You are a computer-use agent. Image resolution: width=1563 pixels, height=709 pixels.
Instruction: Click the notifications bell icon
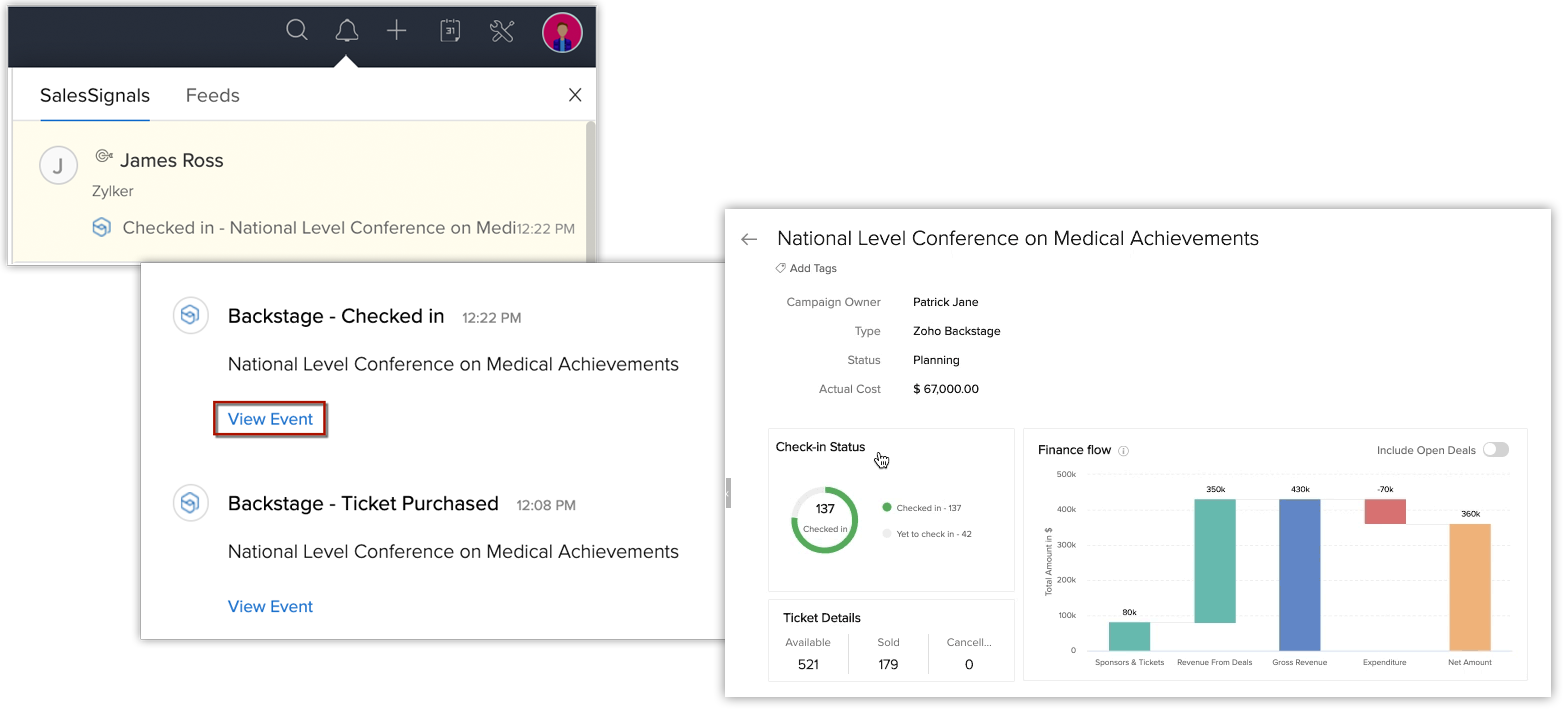point(347,30)
